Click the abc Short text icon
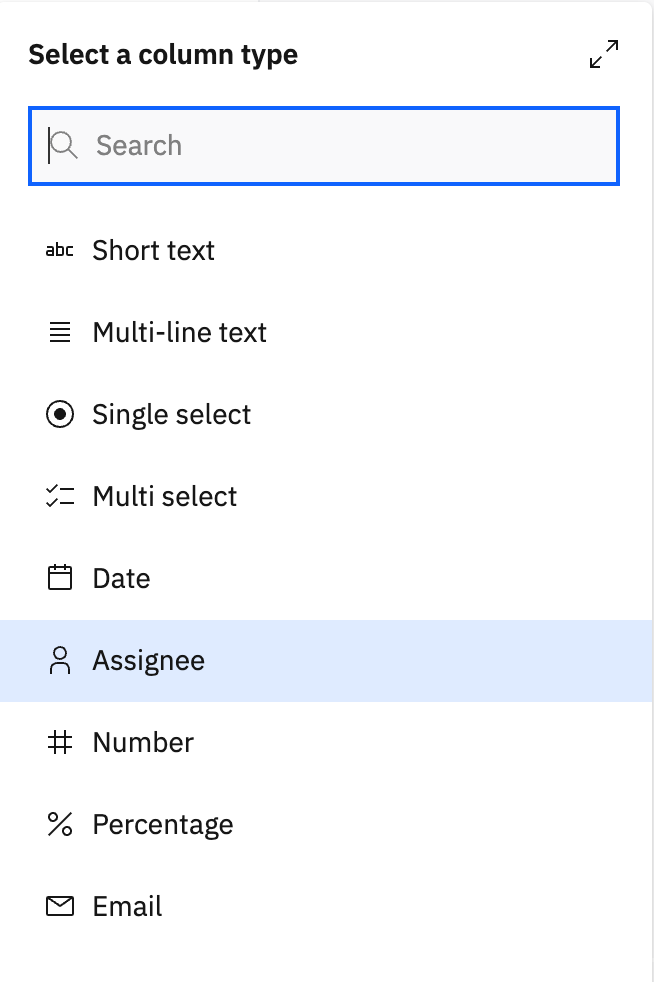 [60, 251]
